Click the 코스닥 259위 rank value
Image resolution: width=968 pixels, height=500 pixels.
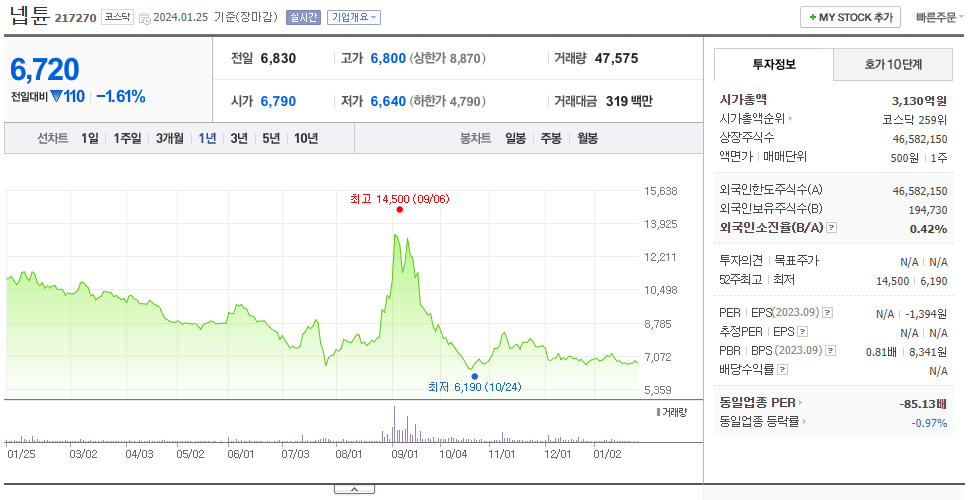[915, 119]
